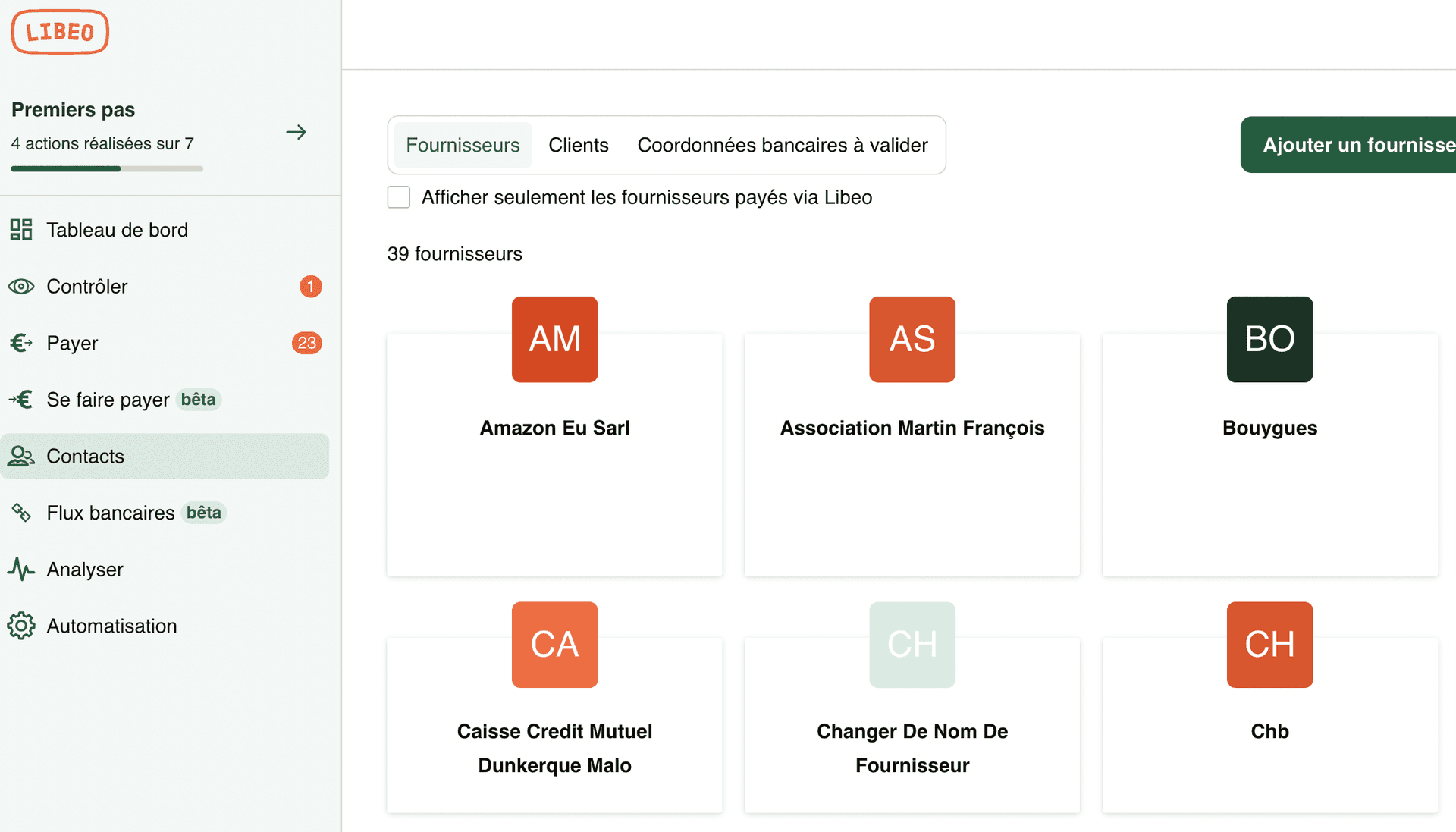1456x832 pixels.
Task: Click the Contacts people icon
Action: pos(21,456)
